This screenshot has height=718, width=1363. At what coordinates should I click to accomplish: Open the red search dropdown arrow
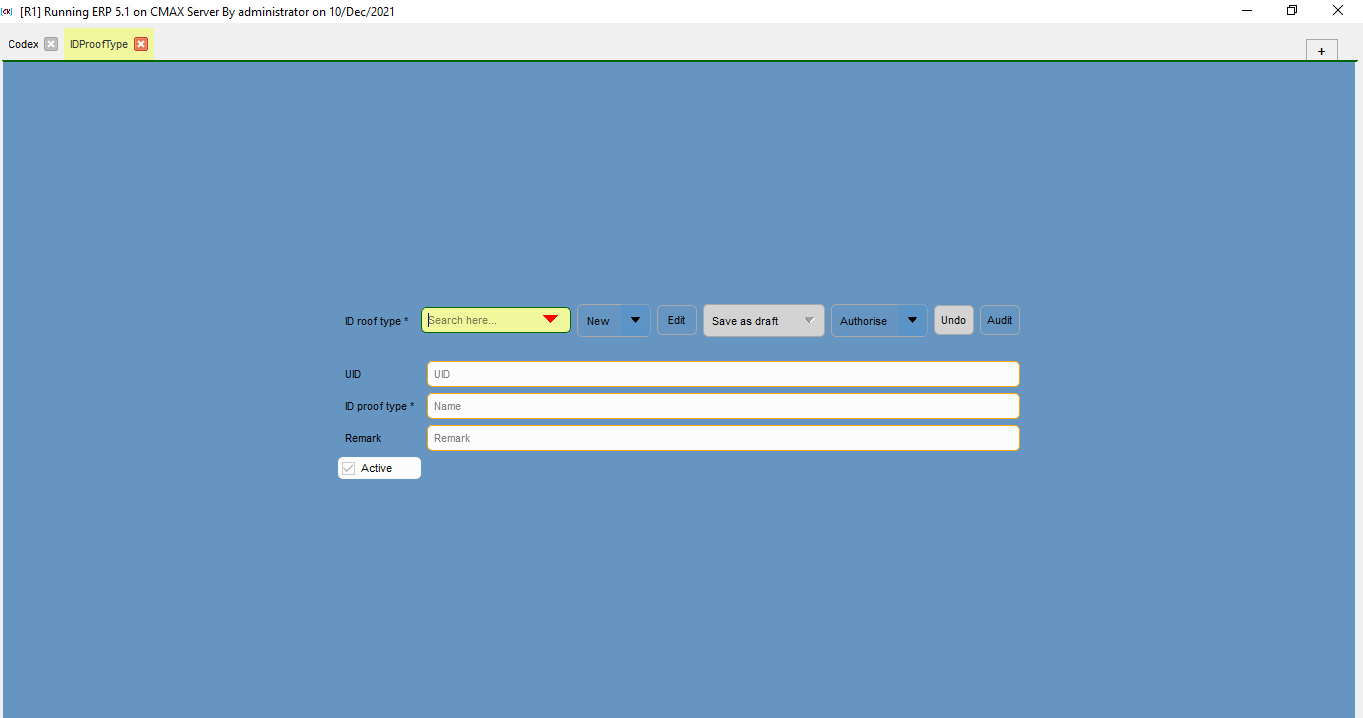550,320
